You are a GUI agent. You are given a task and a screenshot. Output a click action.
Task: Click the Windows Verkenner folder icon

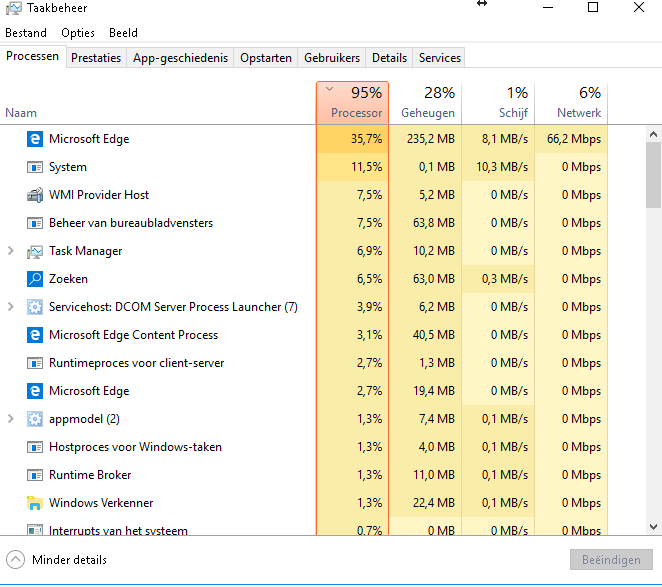[x=35, y=503]
